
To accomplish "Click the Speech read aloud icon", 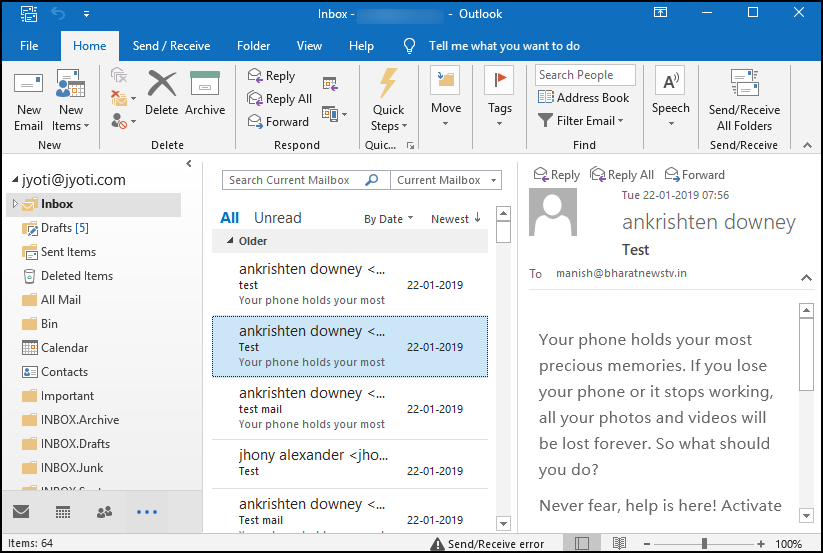I will (670, 83).
